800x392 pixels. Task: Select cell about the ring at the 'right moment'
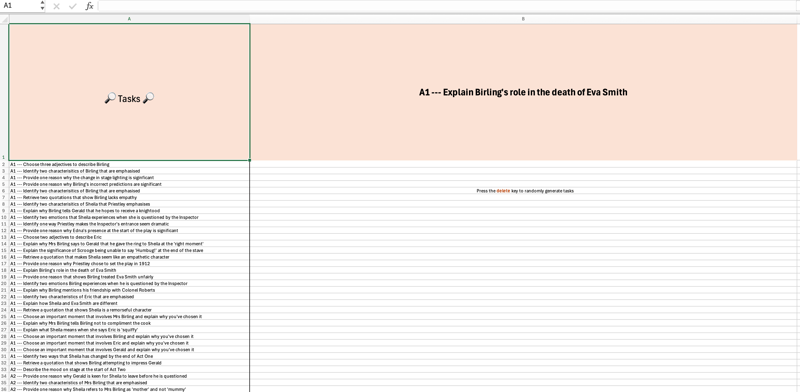(129, 244)
